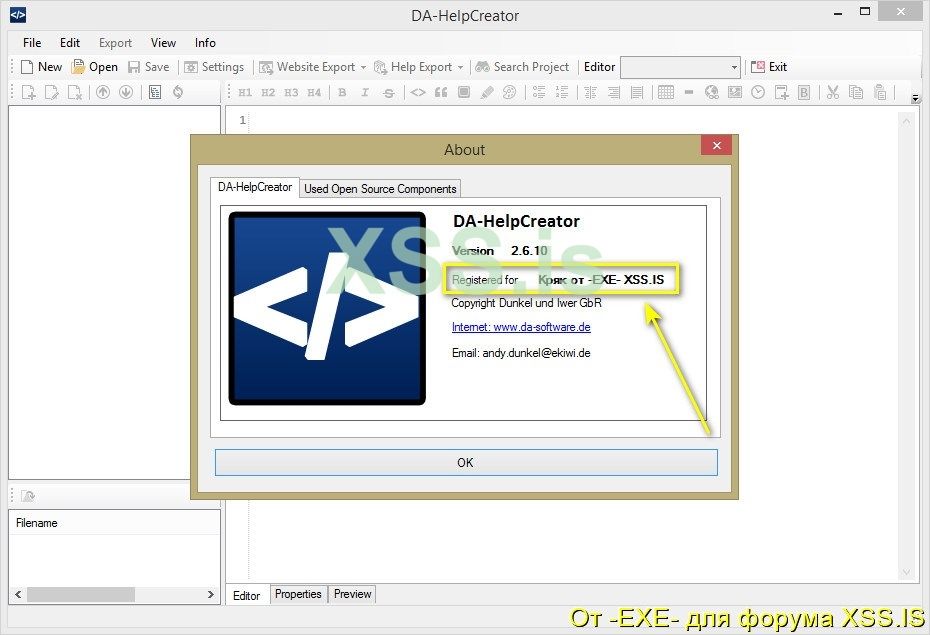This screenshot has height=635, width=930.
Task: Click the highlighter marker icon
Action: pyautogui.click(x=487, y=92)
